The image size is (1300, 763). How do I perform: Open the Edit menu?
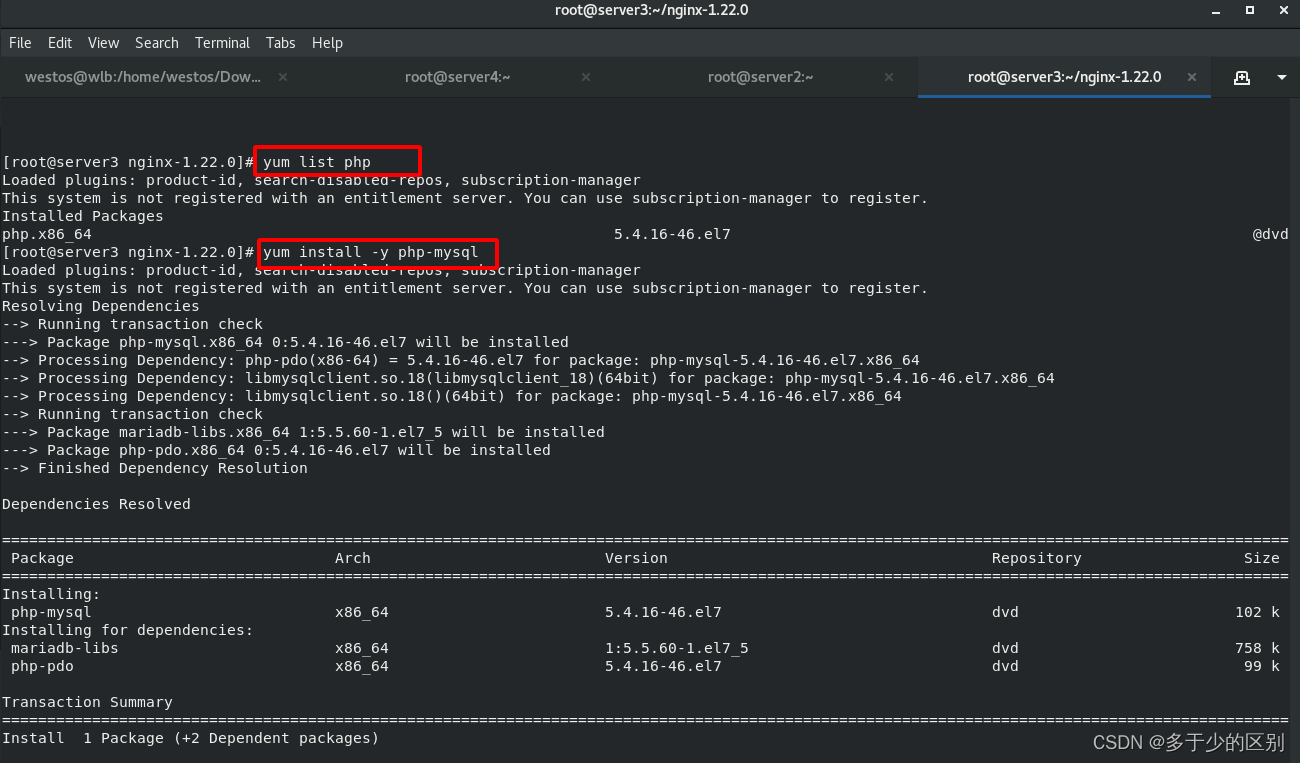tap(60, 43)
